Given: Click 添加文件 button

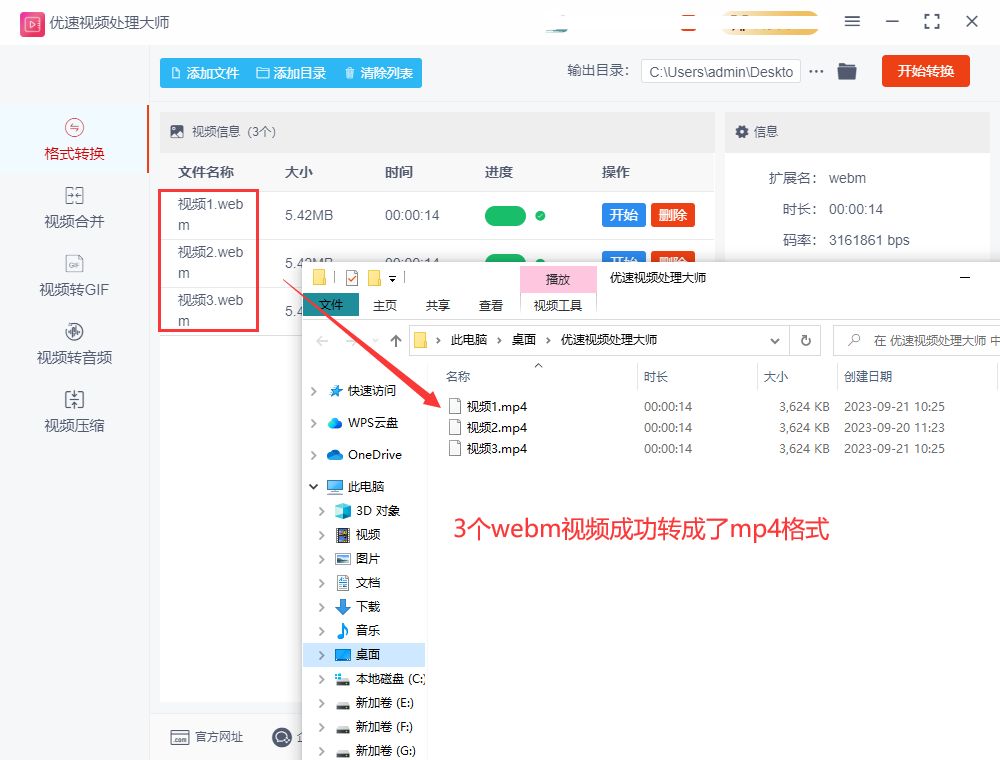Looking at the screenshot, I should [205, 73].
